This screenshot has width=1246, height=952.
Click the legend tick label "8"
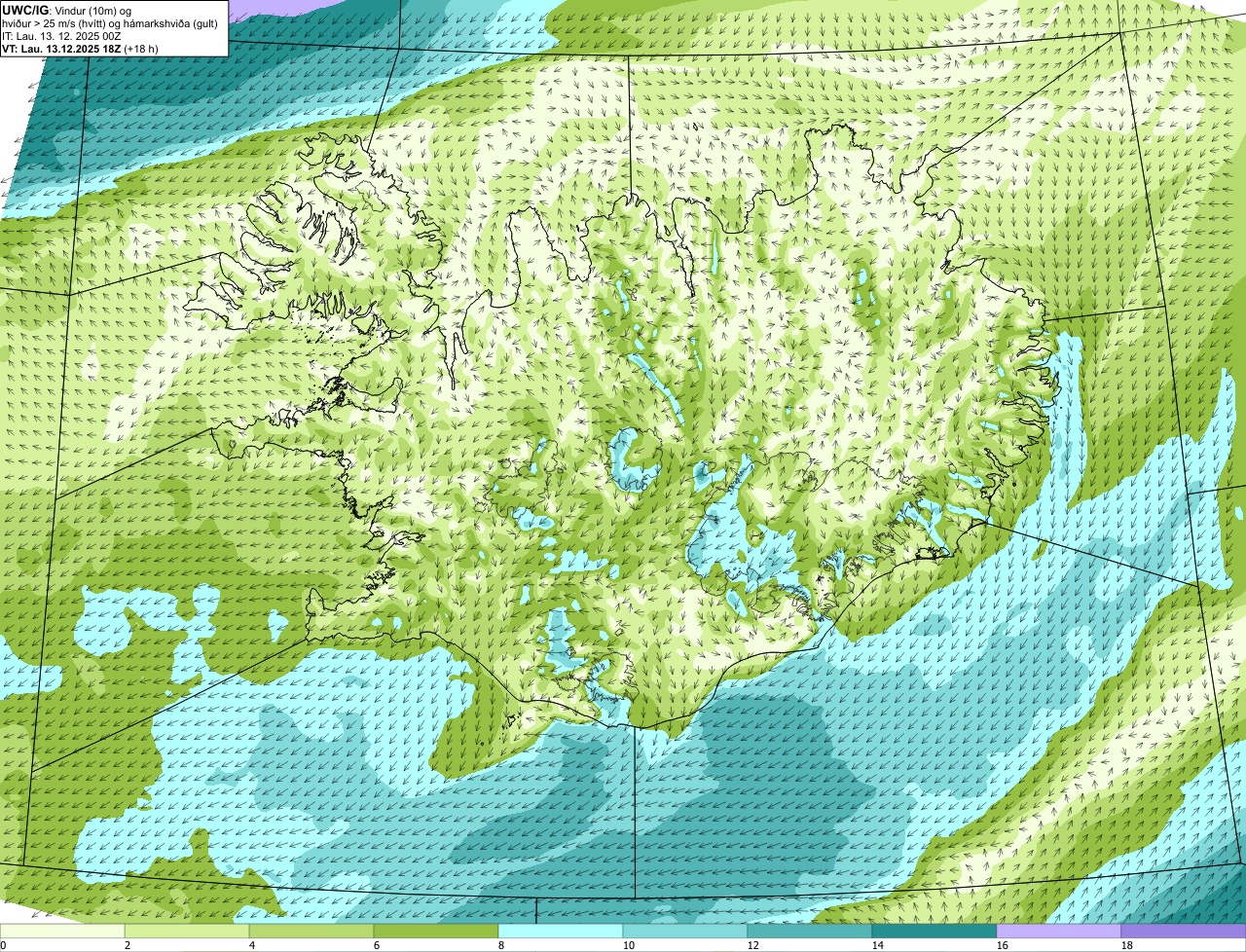[x=501, y=945]
